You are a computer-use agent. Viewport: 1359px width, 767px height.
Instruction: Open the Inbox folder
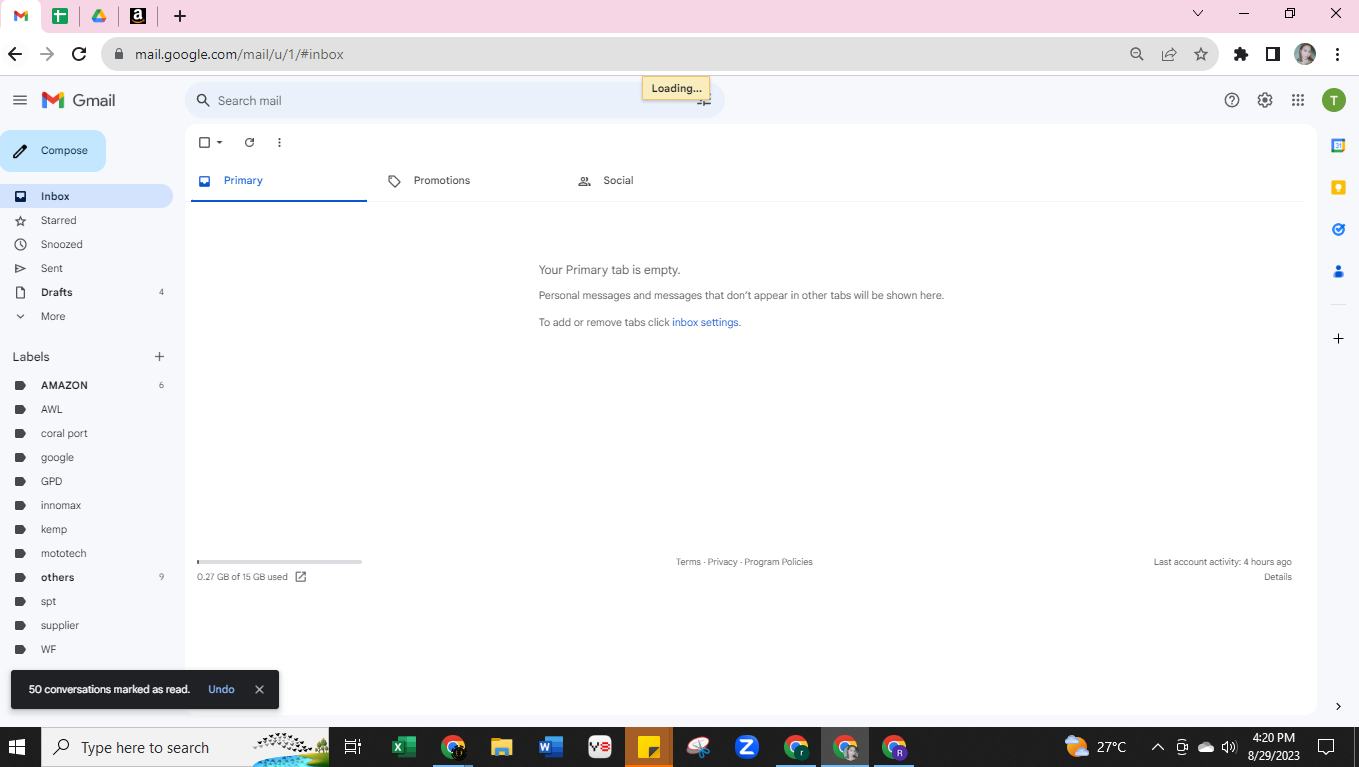click(x=86, y=196)
